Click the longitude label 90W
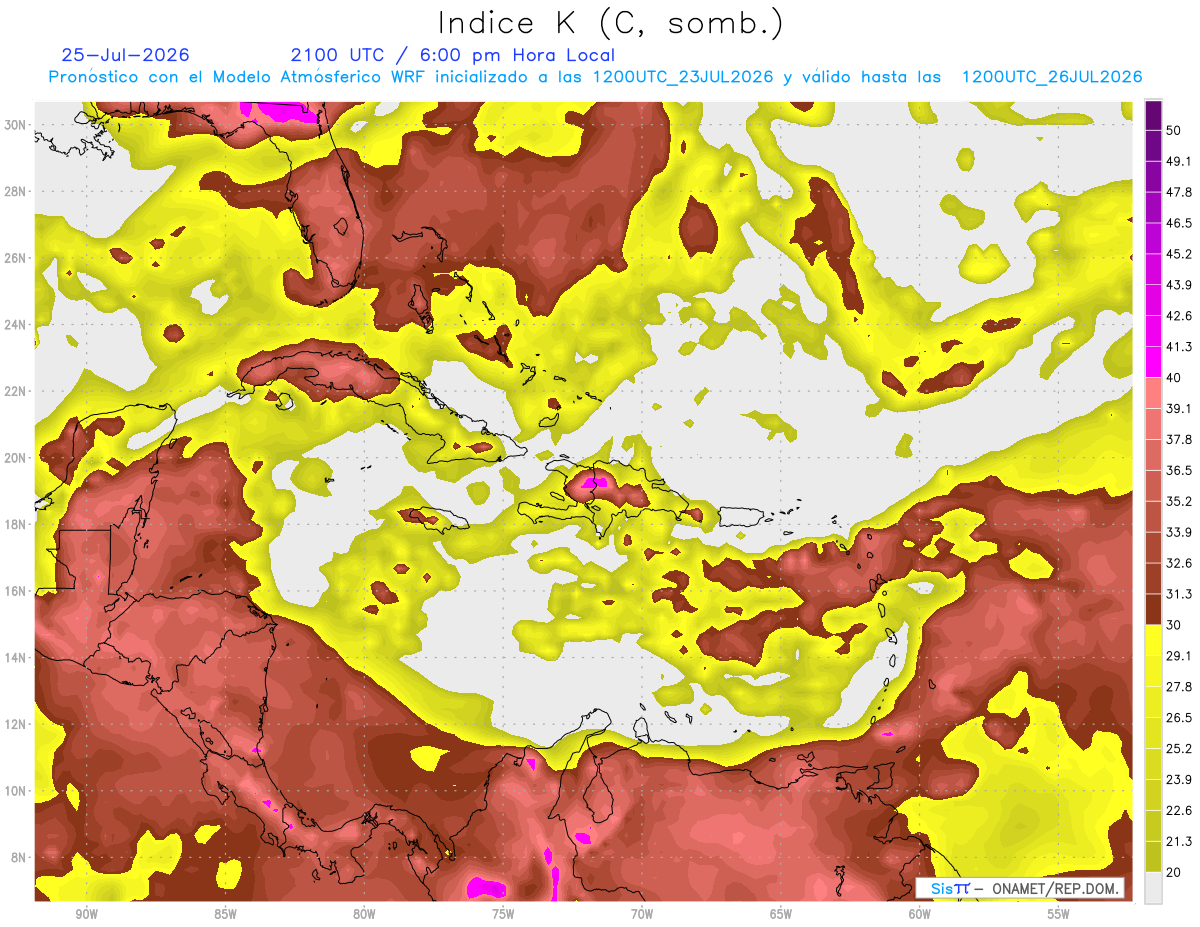 (x=86, y=915)
